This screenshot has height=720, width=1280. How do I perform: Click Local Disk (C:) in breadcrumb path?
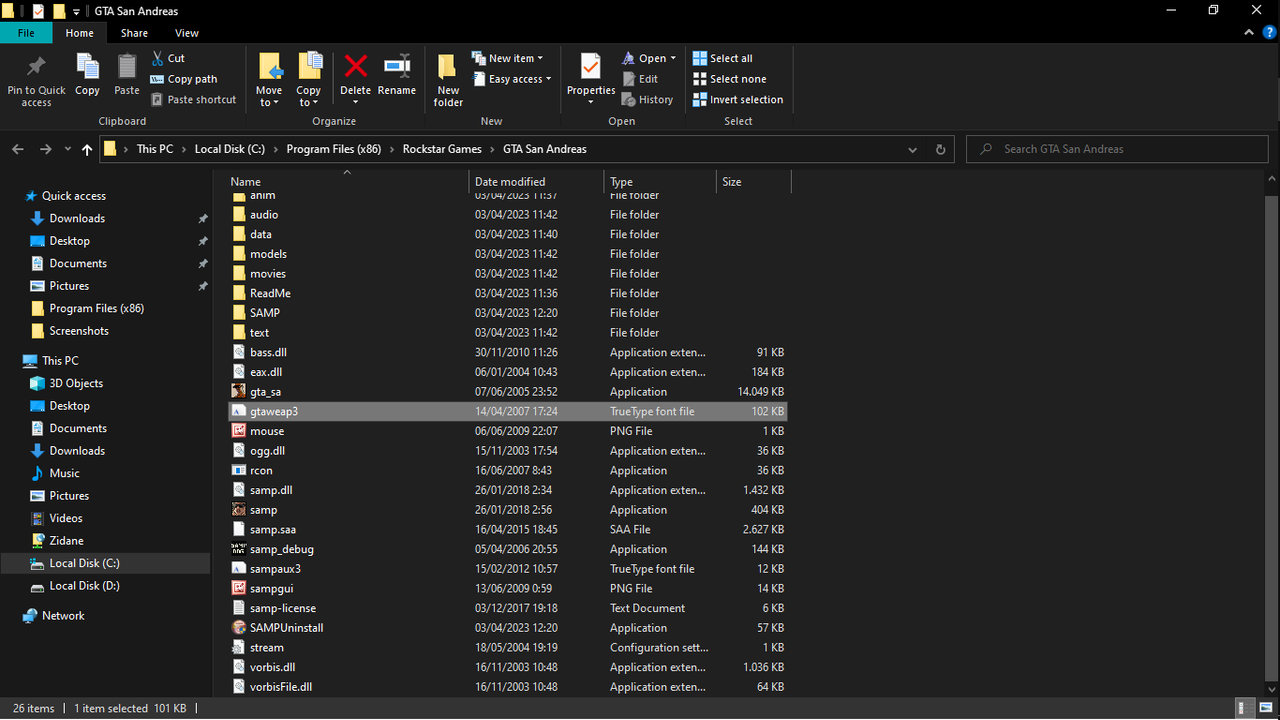click(x=230, y=149)
